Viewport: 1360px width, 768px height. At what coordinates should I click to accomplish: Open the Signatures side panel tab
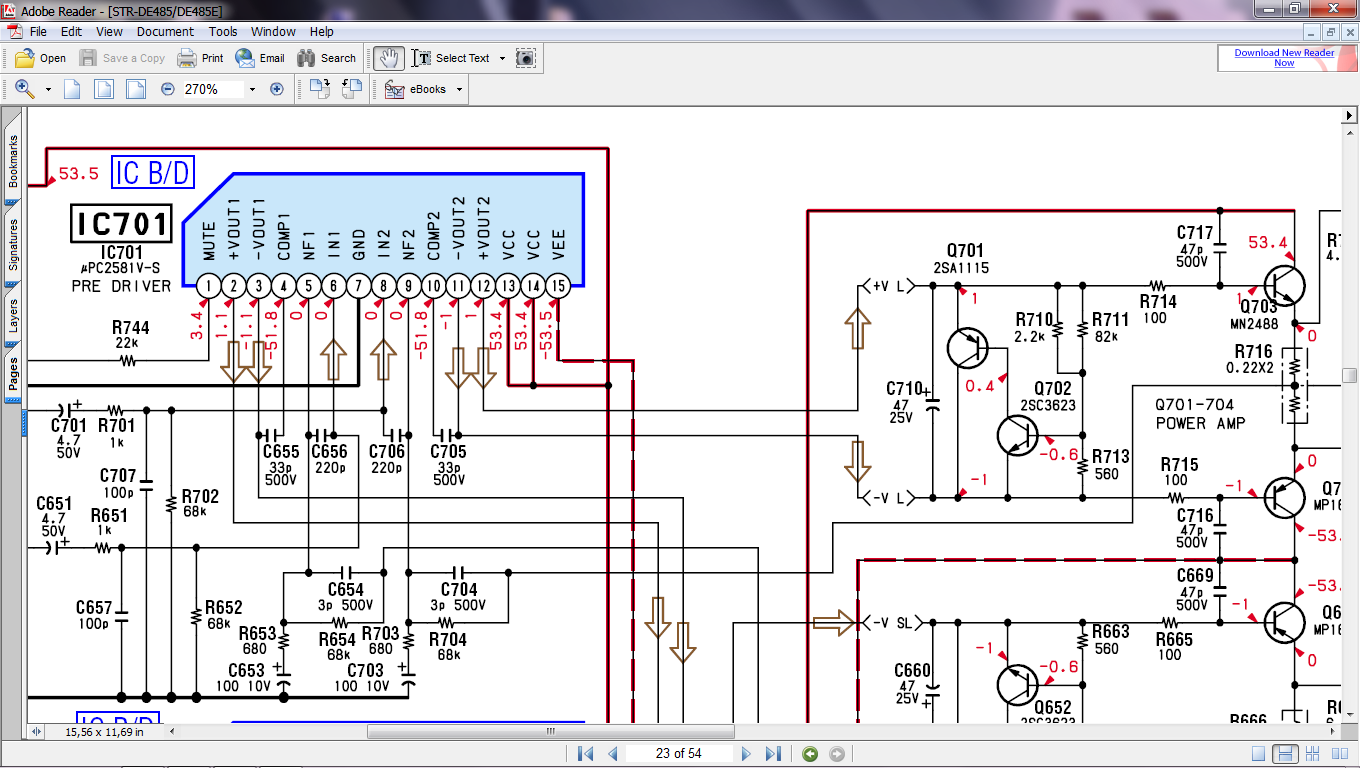coord(13,245)
